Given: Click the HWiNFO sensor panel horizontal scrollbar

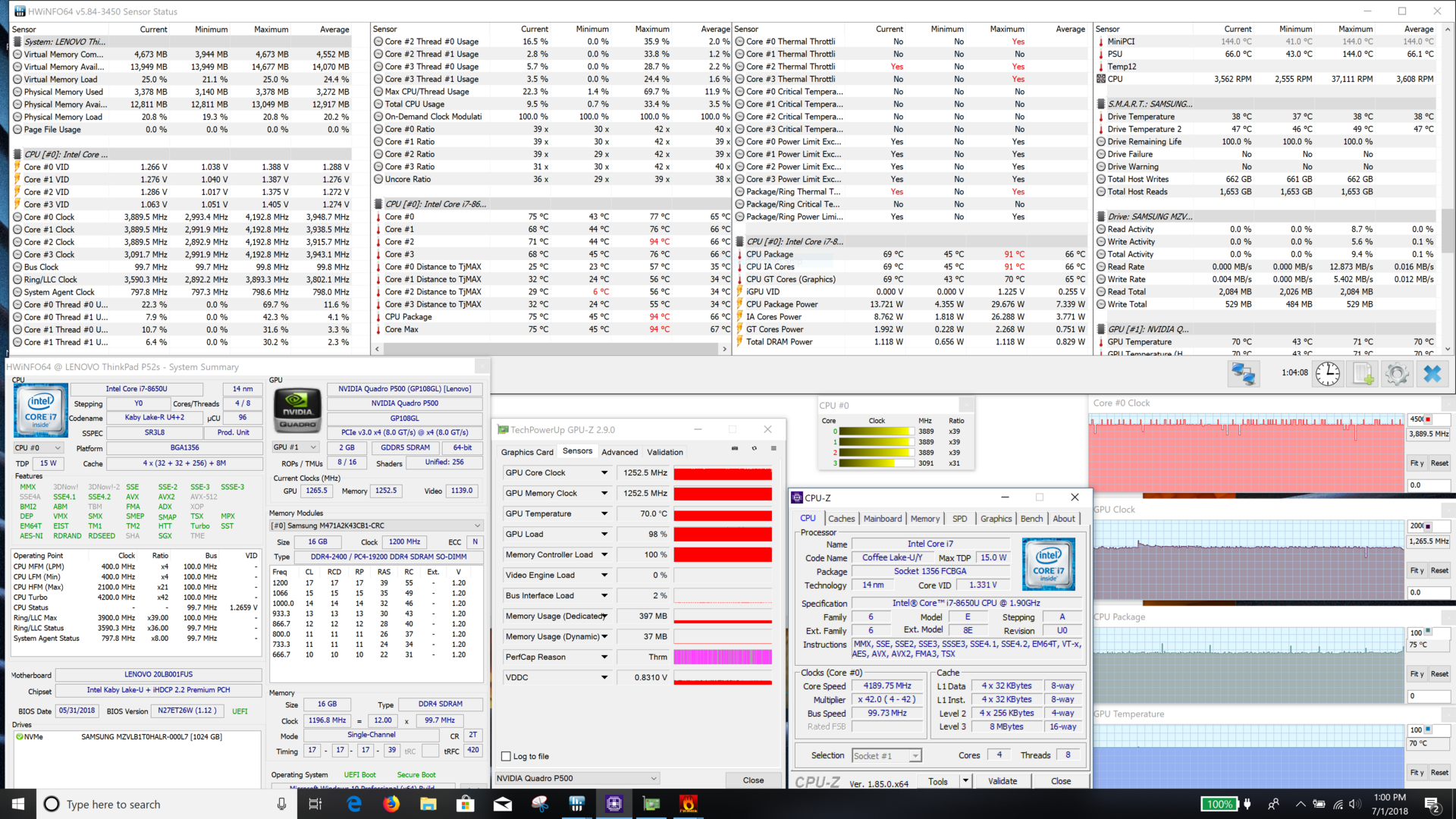Looking at the screenshot, I should 551,349.
